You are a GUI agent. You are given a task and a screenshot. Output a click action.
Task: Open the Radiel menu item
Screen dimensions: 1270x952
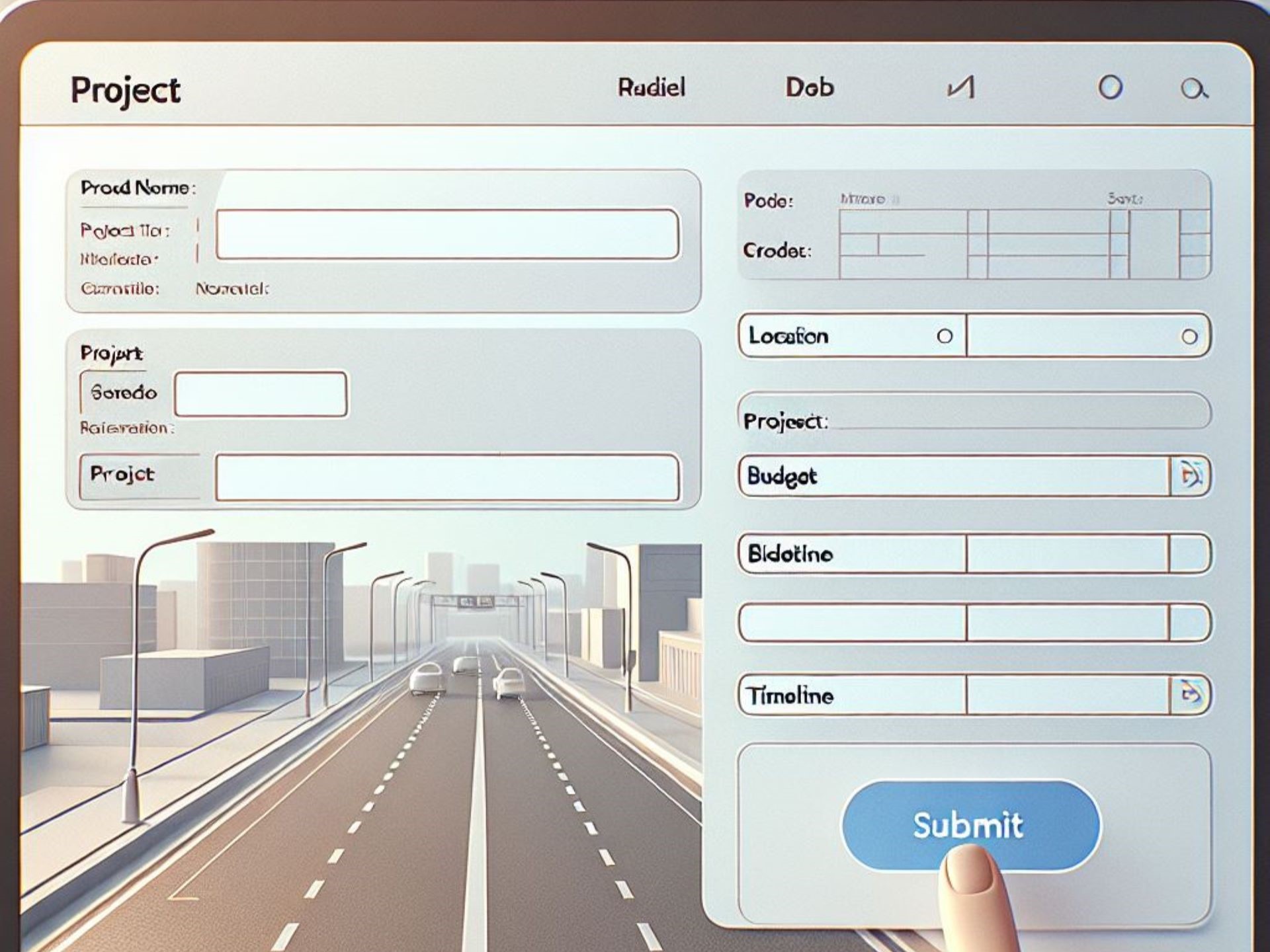click(x=652, y=87)
